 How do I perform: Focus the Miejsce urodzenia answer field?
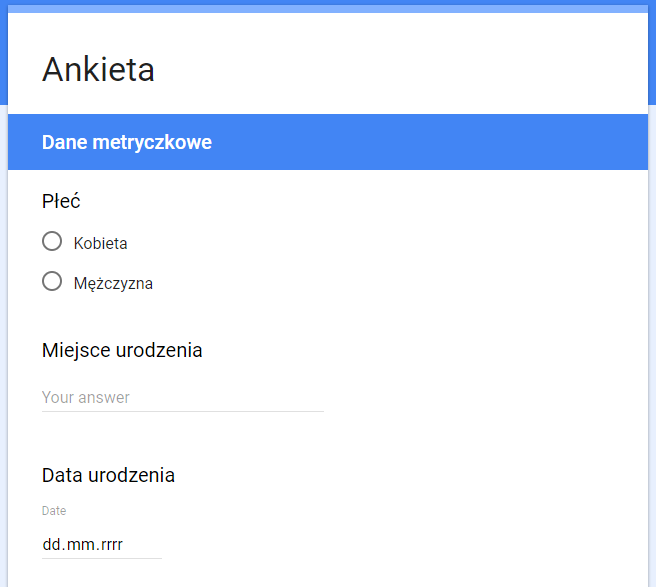(x=183, y=397)
